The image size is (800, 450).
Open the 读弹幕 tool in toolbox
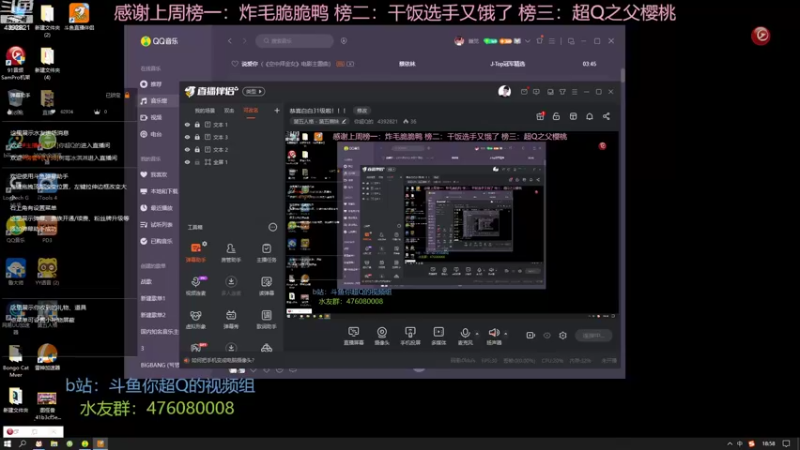266,286
